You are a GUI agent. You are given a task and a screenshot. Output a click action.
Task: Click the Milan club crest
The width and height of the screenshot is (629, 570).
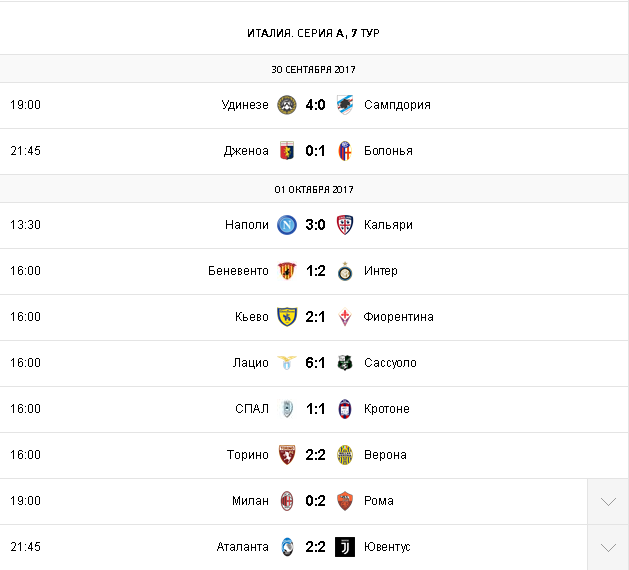click(x=287, y=501)
